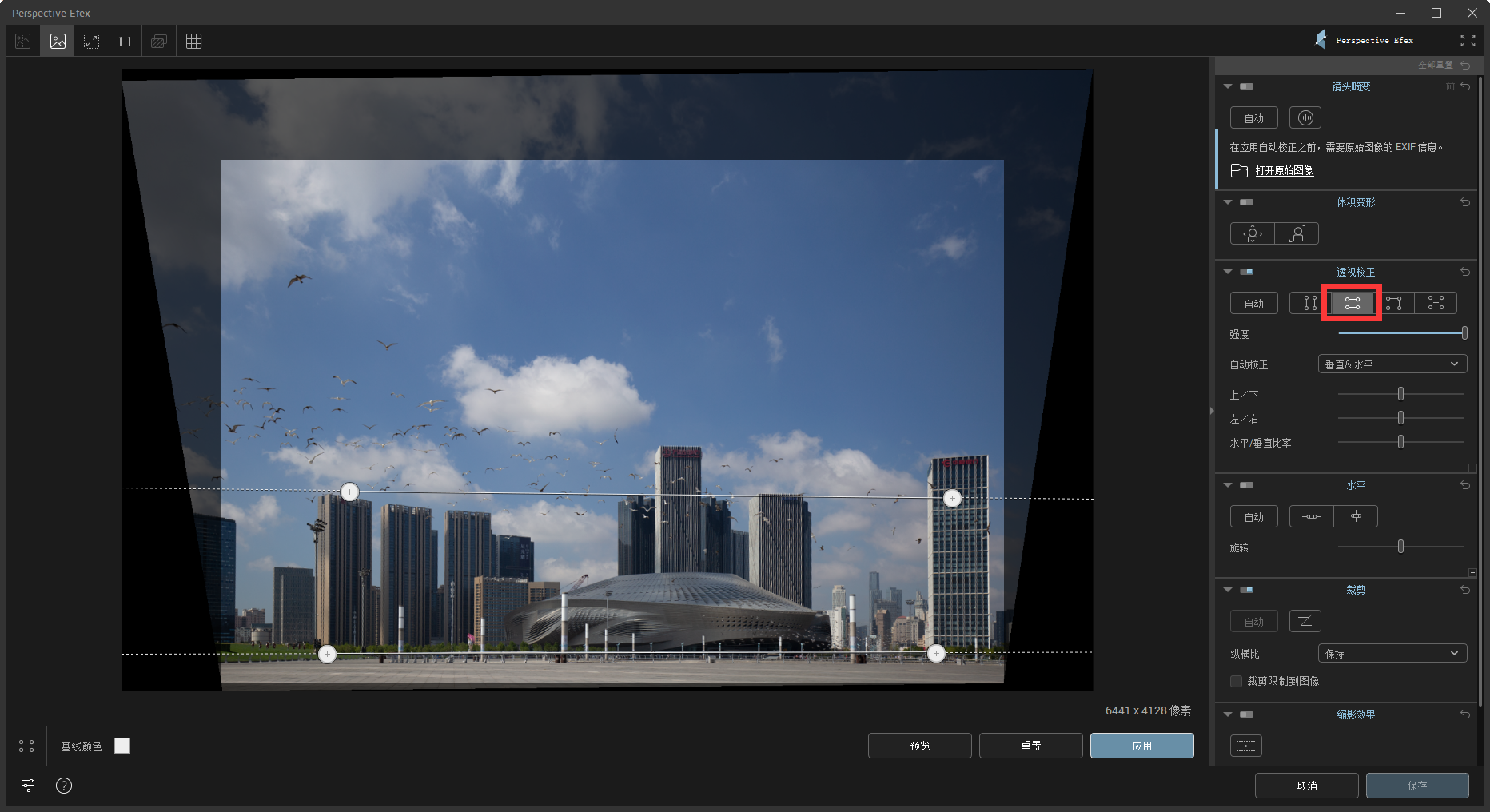Open 纵横比 dropdown showing 保持
This screenshot has height=812, width=1490.
[x=1392, y=654]
